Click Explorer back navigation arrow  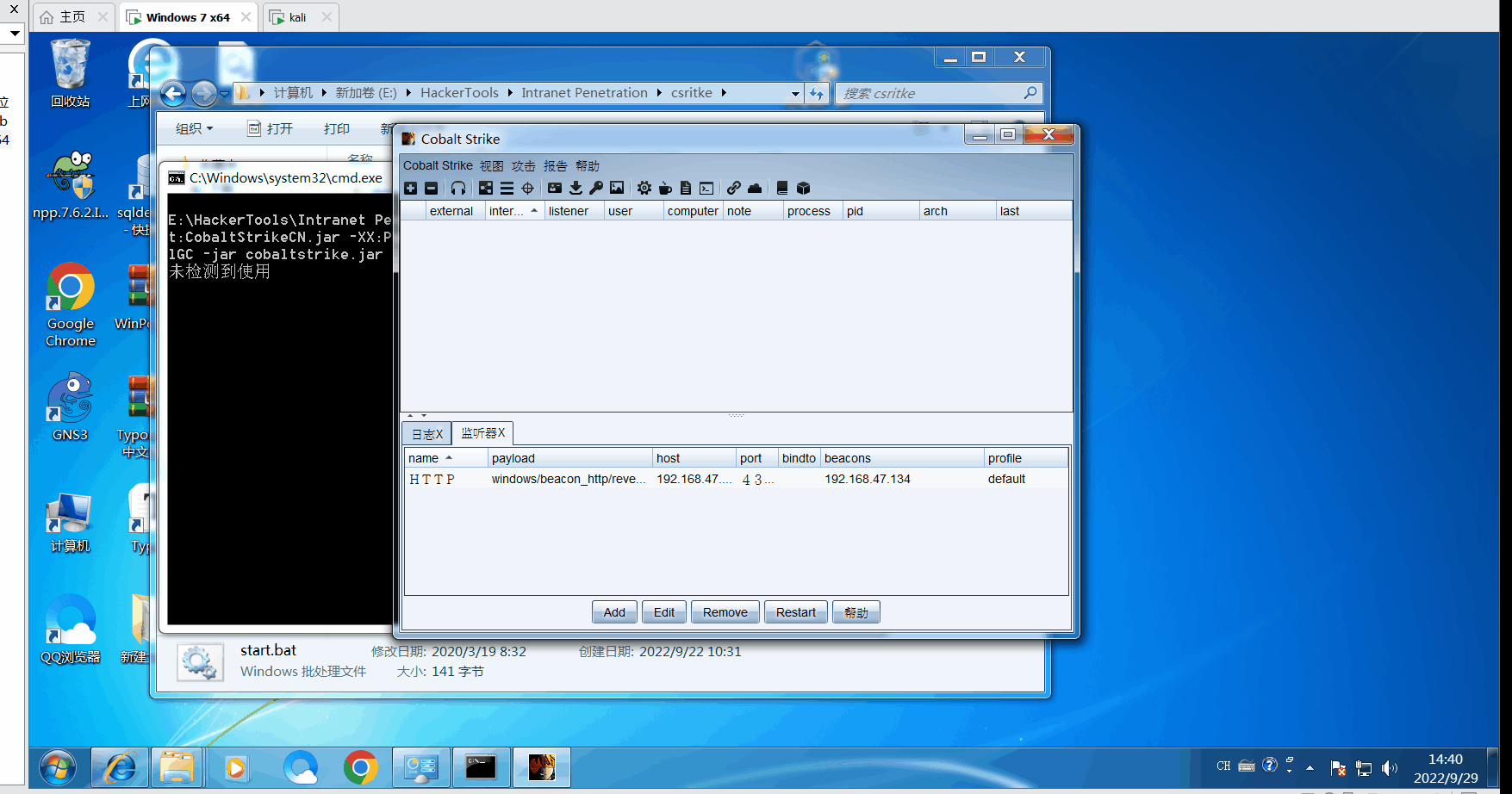click(173, 93)
